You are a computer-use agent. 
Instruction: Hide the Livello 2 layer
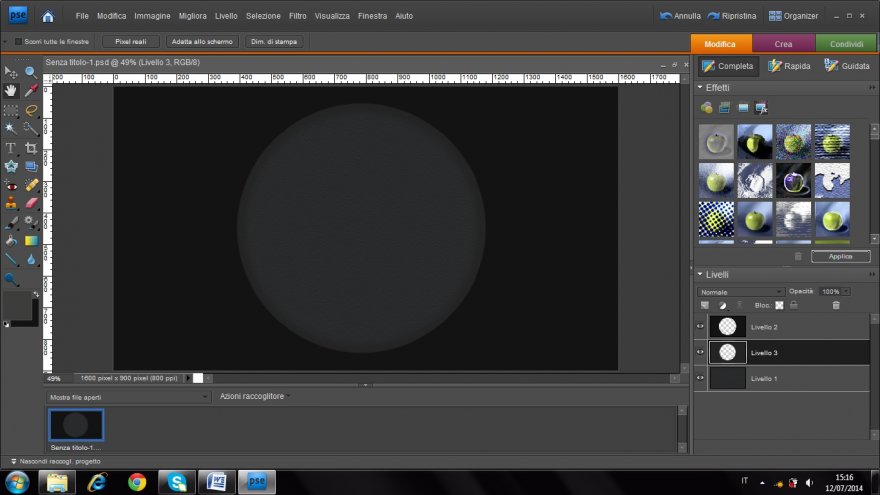coord(700,327)
